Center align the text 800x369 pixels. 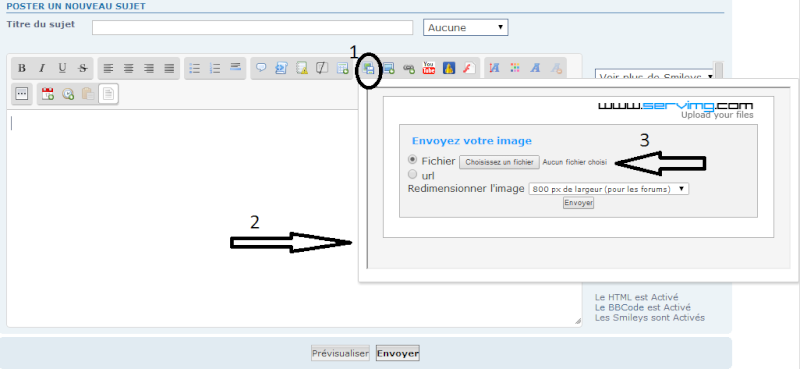tap(129, 68)
